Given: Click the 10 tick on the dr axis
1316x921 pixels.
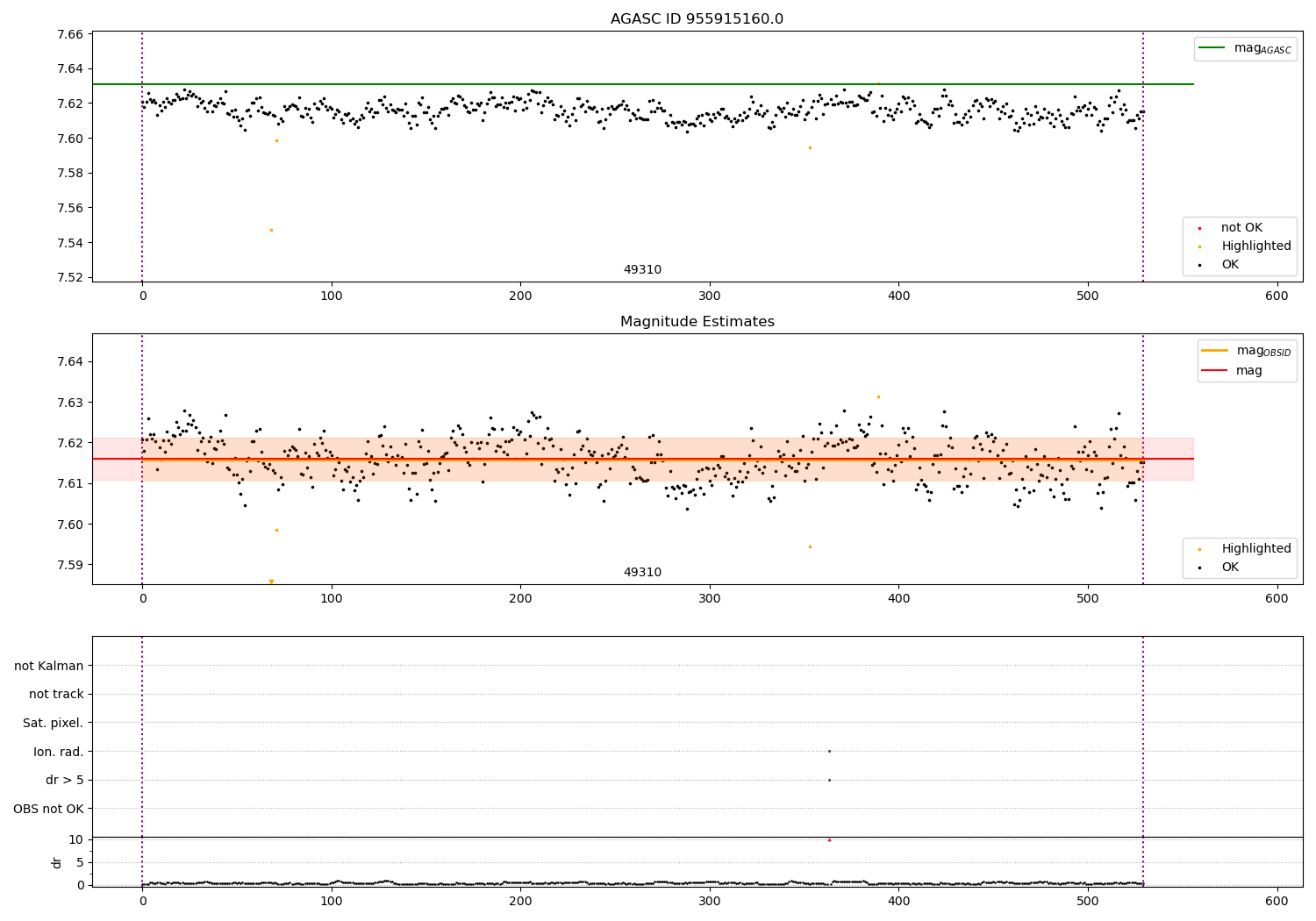Looking at the screenshot, I should tap(76, 839).
